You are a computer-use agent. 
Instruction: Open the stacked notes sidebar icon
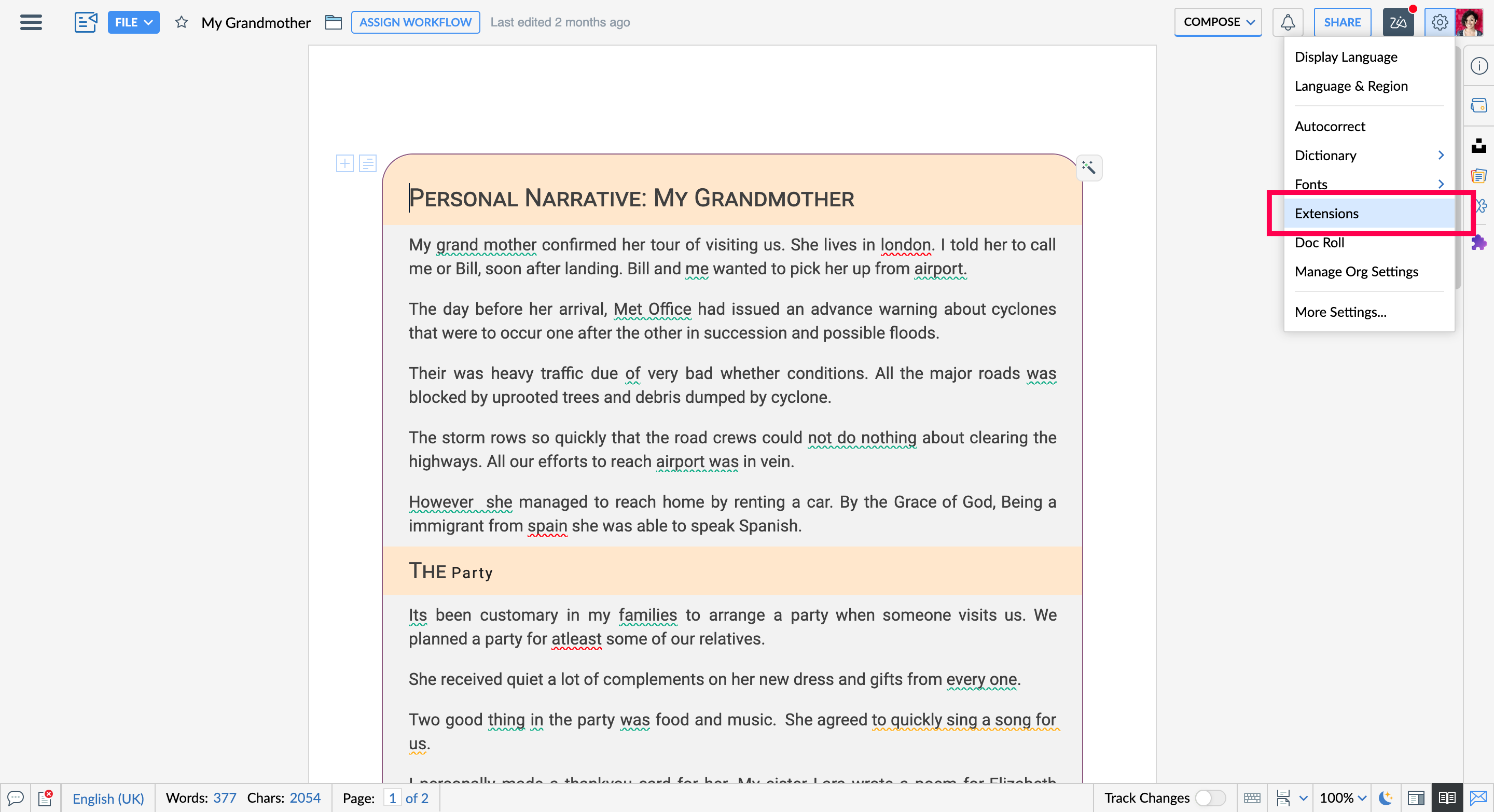(x=1479, y=175)
